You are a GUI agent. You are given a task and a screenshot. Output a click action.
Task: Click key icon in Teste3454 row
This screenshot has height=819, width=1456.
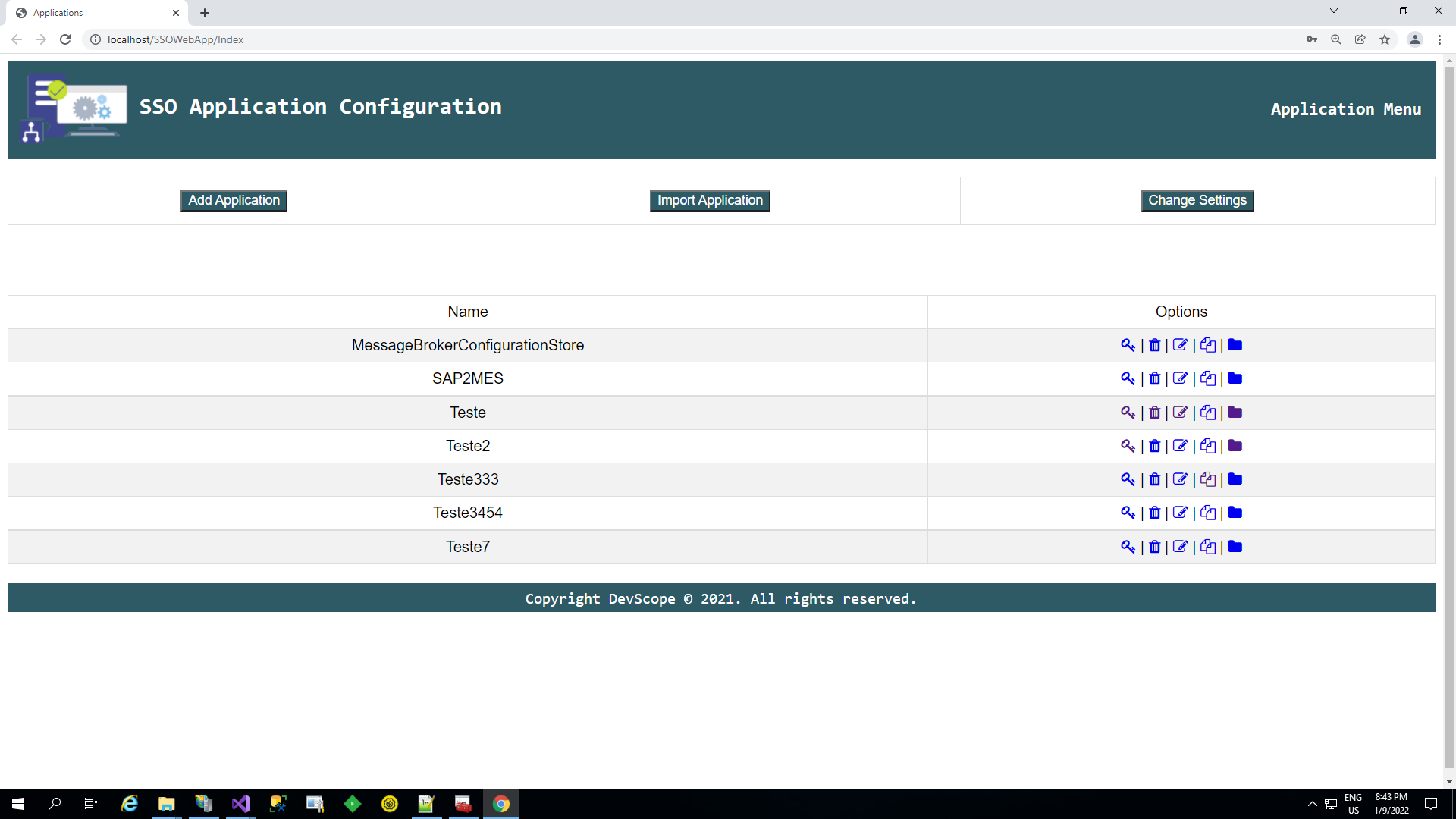1128,513
